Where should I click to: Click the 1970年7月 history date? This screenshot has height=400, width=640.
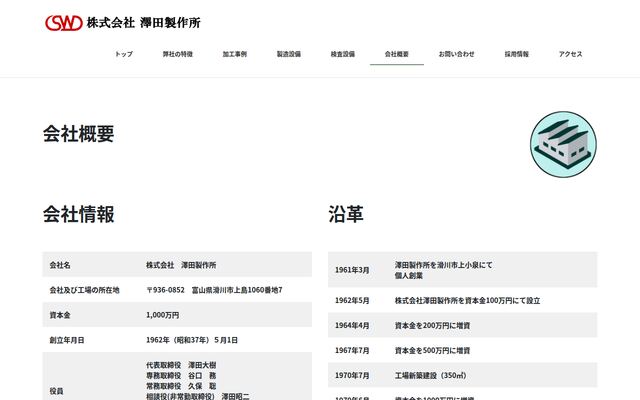click(x=352, y=376)
